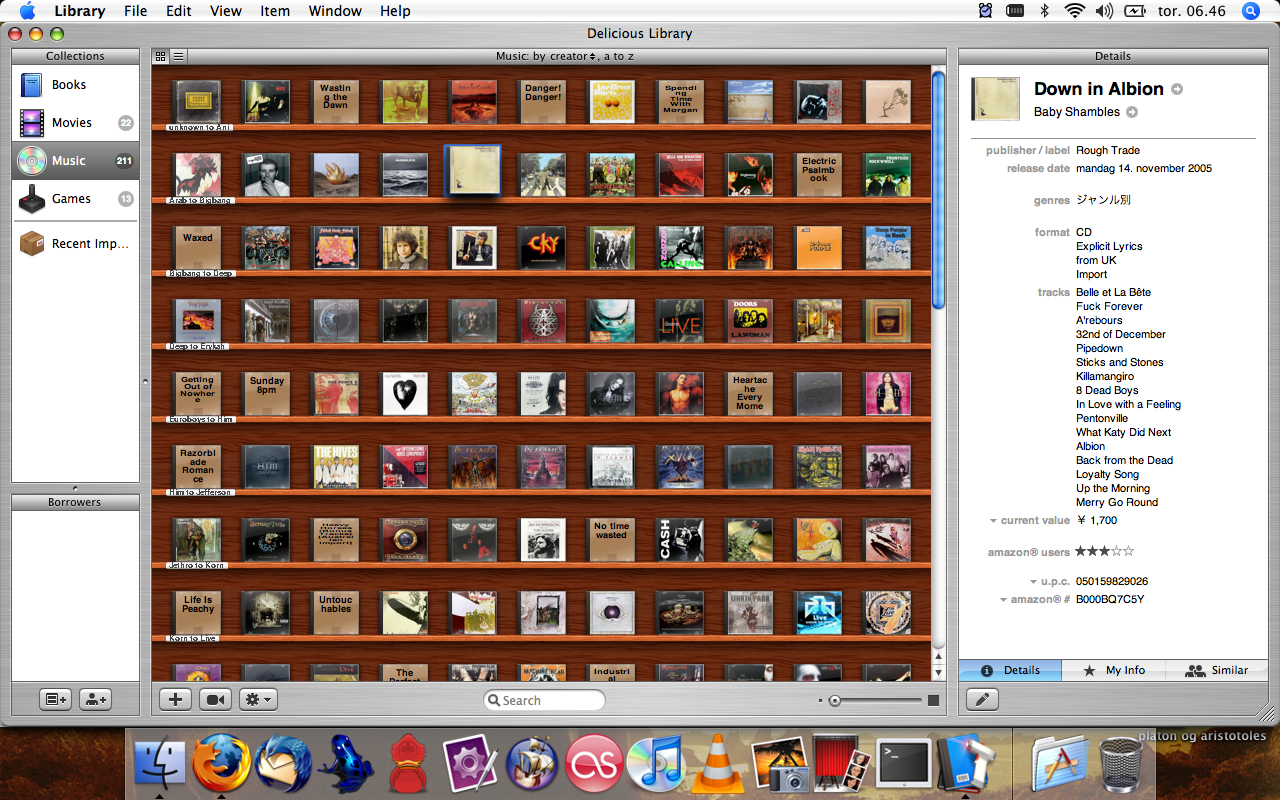This screenshot has width=1280, height=800.
Task: Select the Razorblade Romance album cover
Action: tap(198, 466)
